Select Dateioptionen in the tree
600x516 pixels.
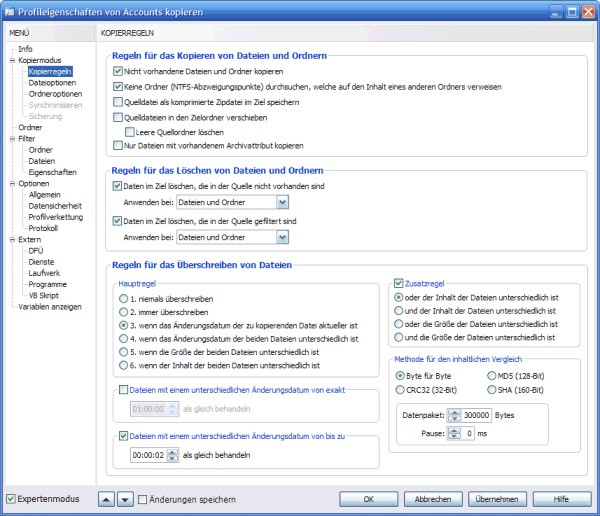(52, 83)
